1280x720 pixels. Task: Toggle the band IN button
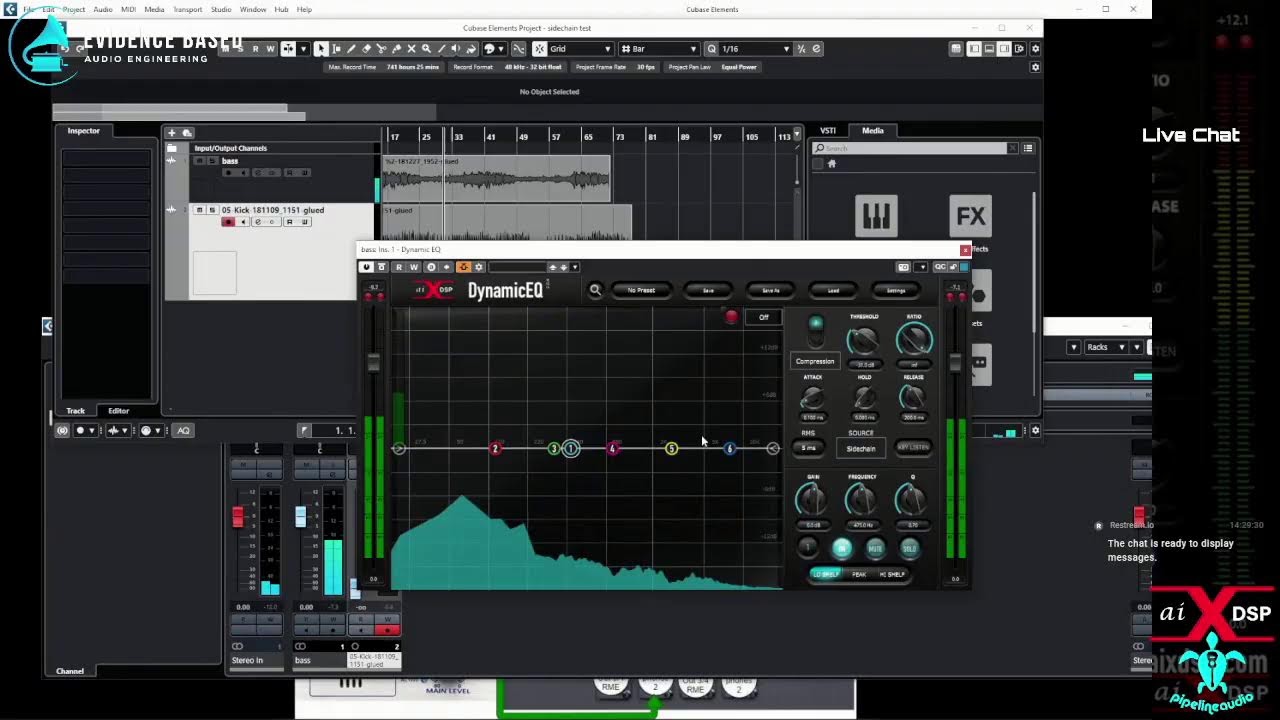(x=841, y=548)
